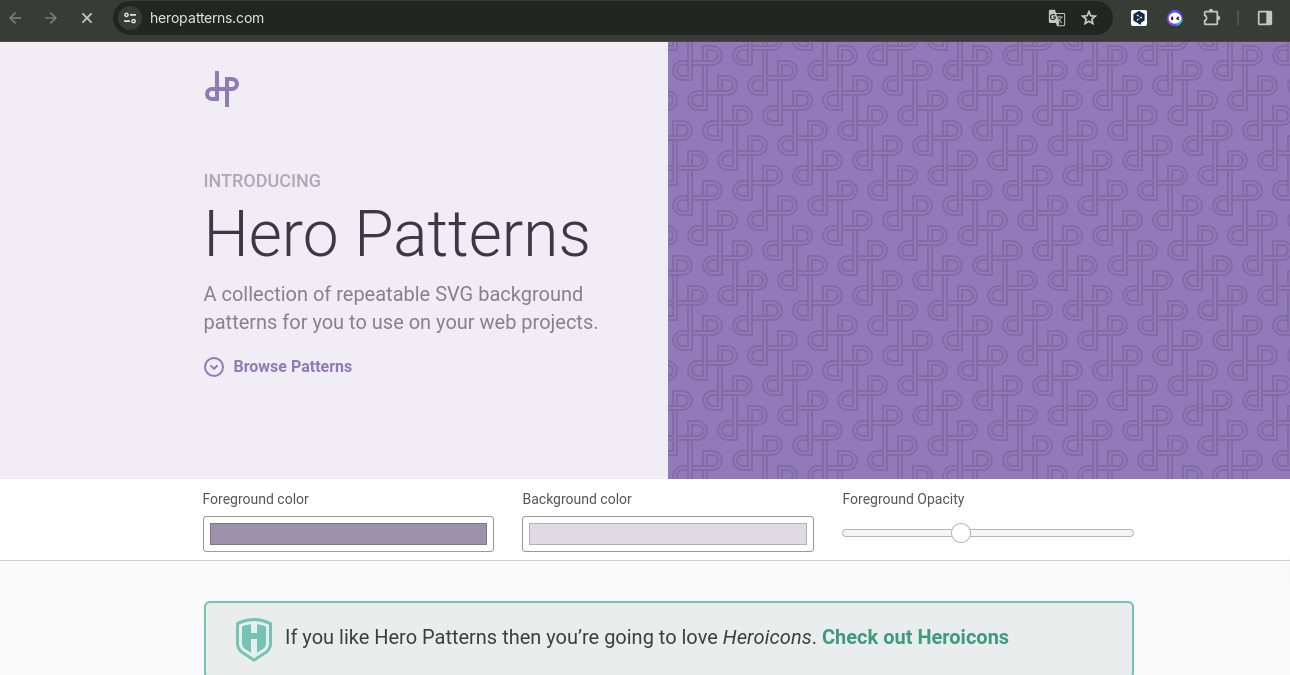Click the purple pattern preview area
This screenshot has height=675, width=1290.
tap(979, 260)
